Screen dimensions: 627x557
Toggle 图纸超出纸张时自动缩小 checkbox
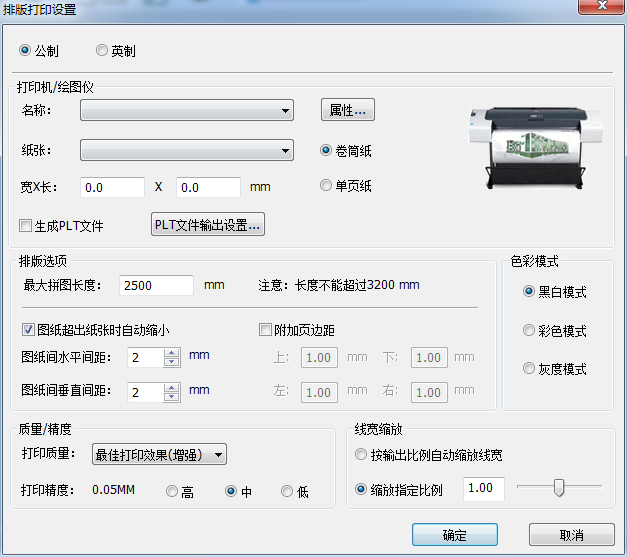coord(28,328)
